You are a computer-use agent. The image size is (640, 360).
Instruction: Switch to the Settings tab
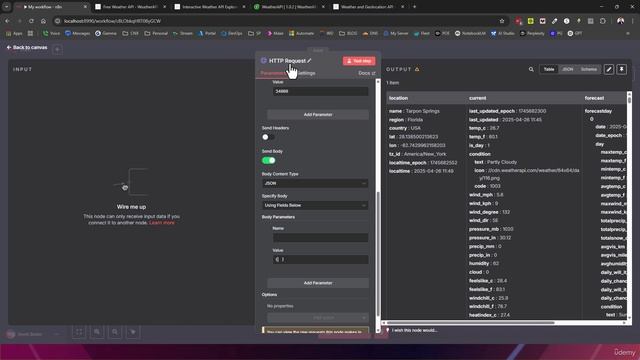coord(306,73)
